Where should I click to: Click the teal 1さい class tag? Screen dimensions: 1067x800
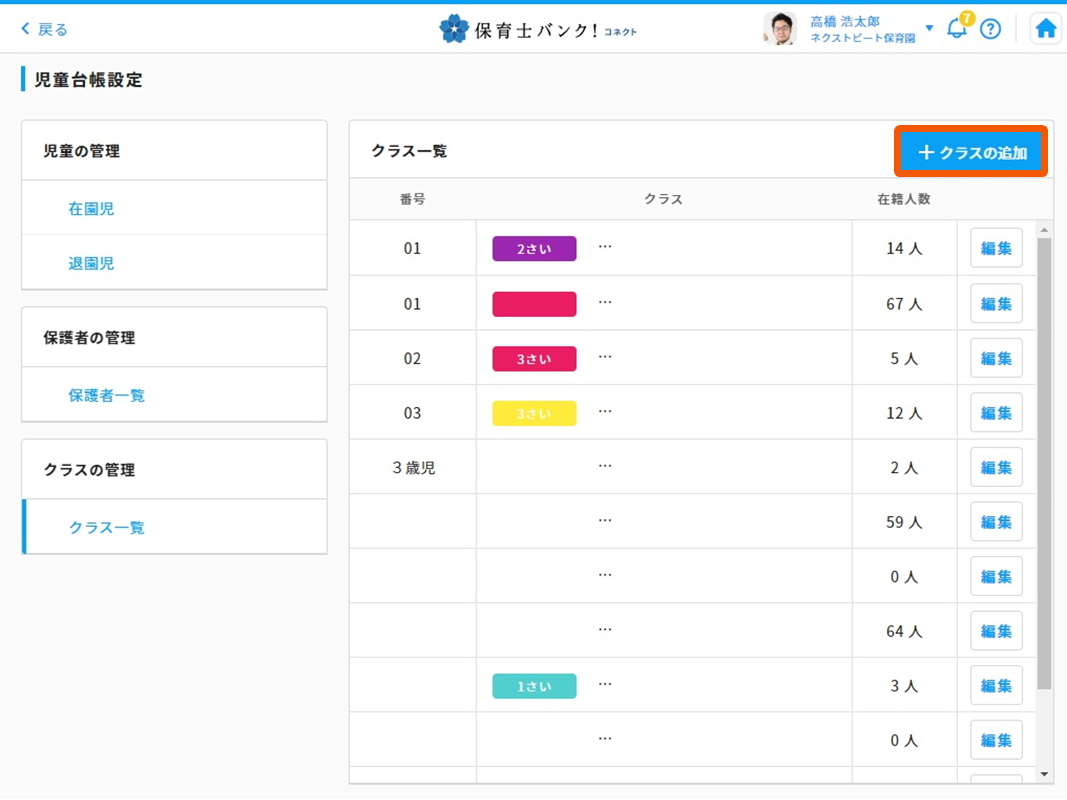click(x=534, y=686)
